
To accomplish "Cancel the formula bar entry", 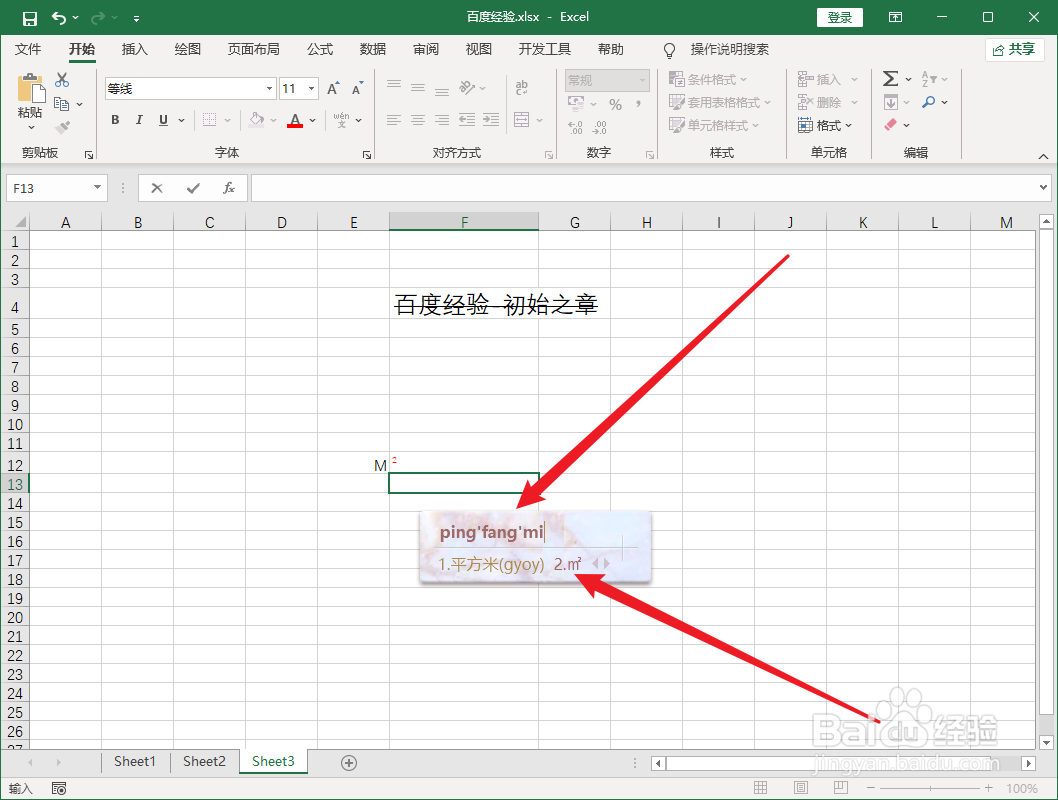I will [x=157, y=188].
